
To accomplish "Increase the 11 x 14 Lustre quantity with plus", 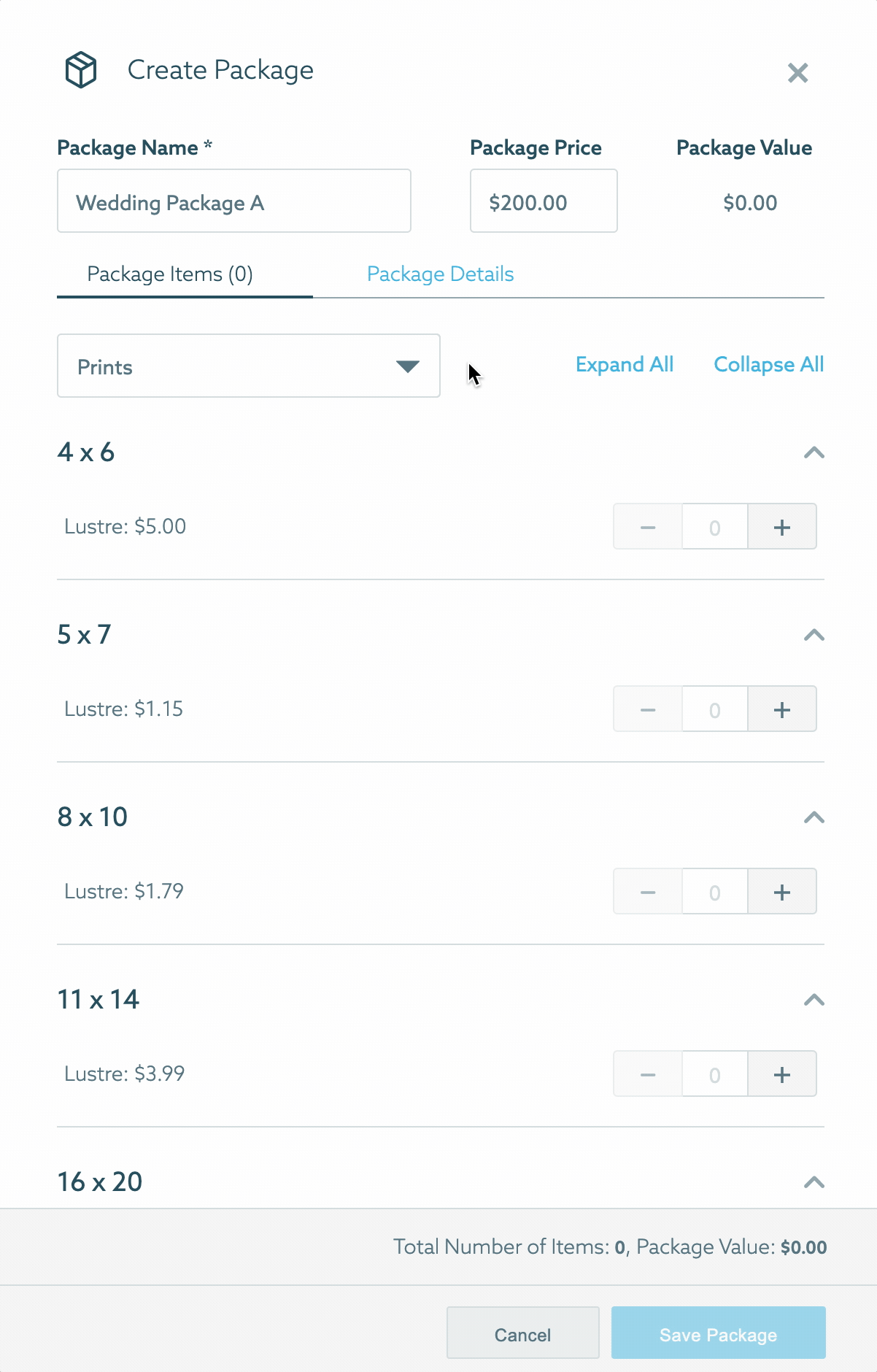I will pos(781,1074).
